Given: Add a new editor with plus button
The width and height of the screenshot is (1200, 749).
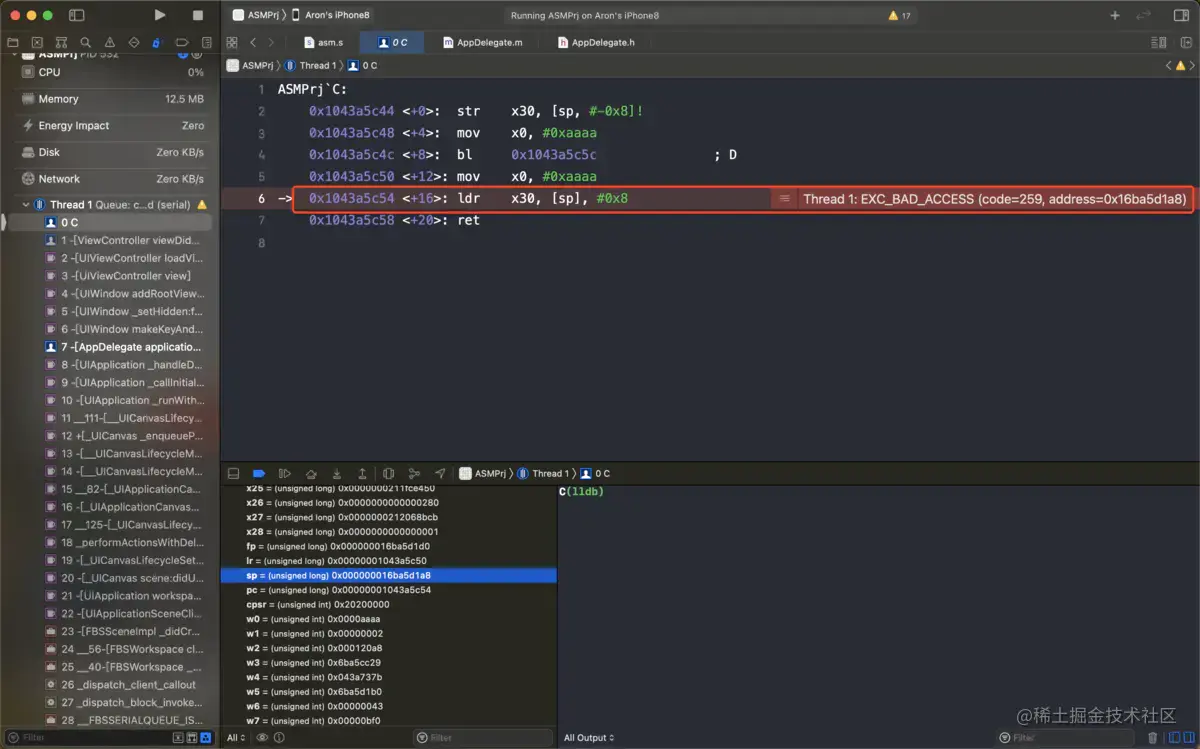Looking at the screenshot, I should pyautogui.click(x=1115, y=15).
